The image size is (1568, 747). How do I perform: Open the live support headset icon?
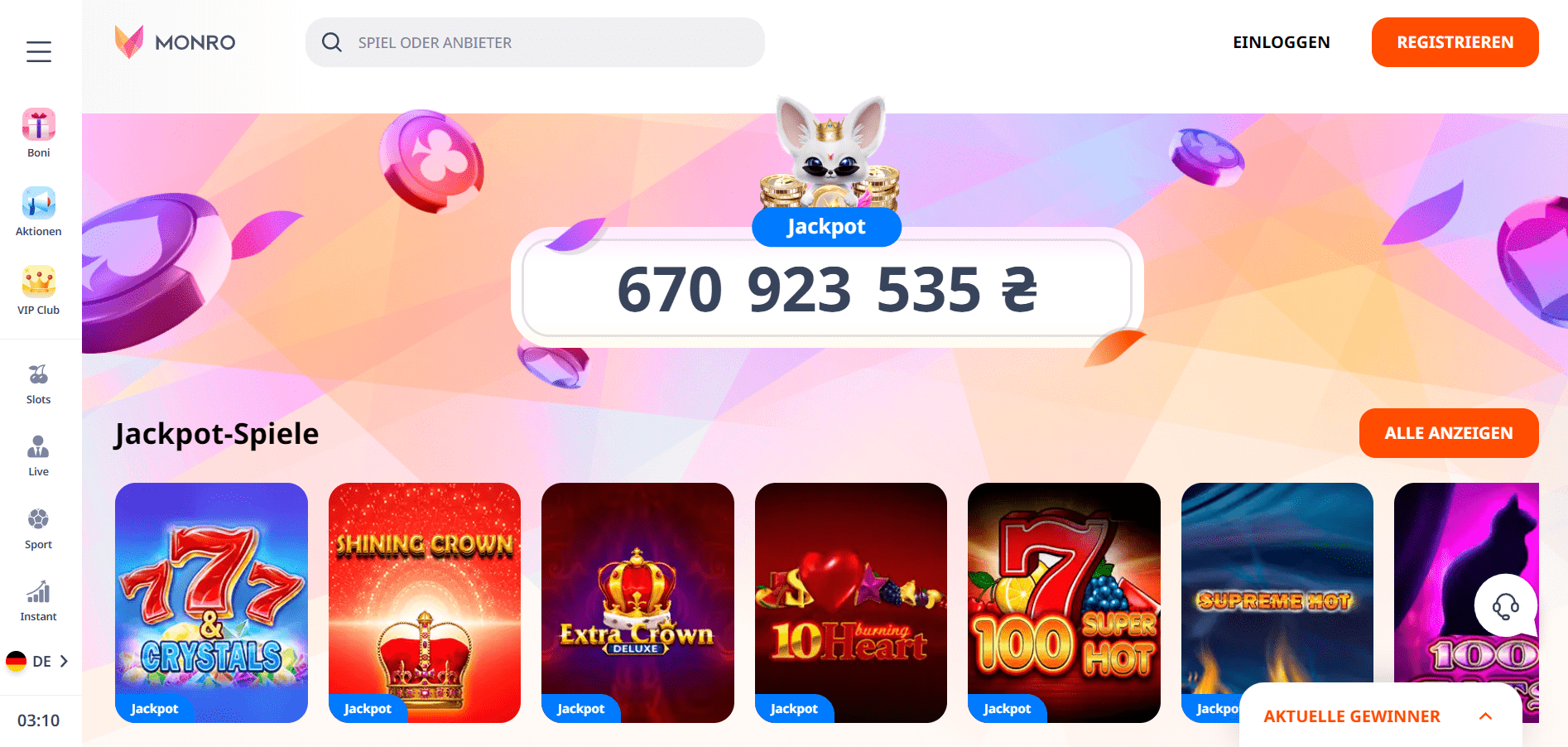click(1505, 605)
